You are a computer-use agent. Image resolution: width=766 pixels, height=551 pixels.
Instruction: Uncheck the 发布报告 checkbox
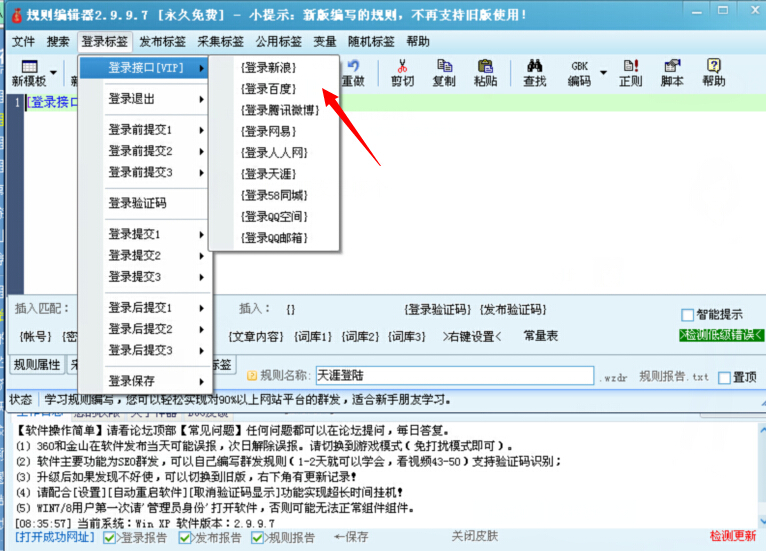[184, 538]
